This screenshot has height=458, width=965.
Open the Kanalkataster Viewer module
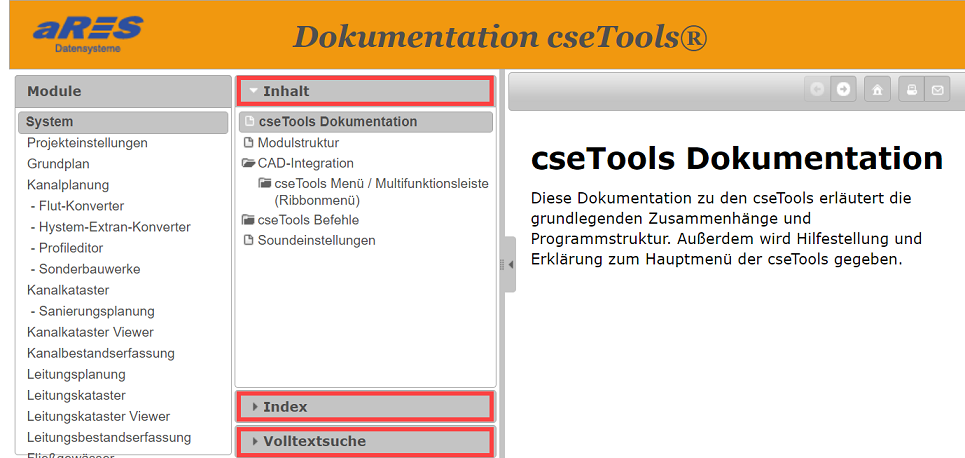[90, 332]
